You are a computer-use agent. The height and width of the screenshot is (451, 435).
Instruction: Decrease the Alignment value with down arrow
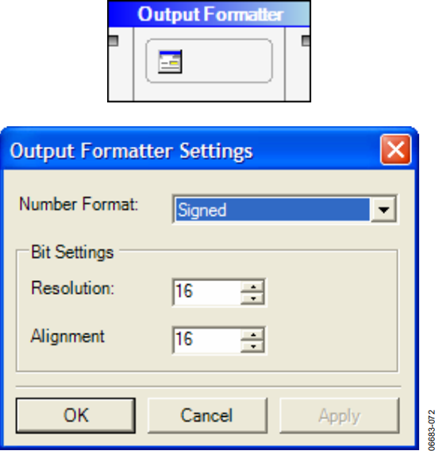[x=253, y=346]
